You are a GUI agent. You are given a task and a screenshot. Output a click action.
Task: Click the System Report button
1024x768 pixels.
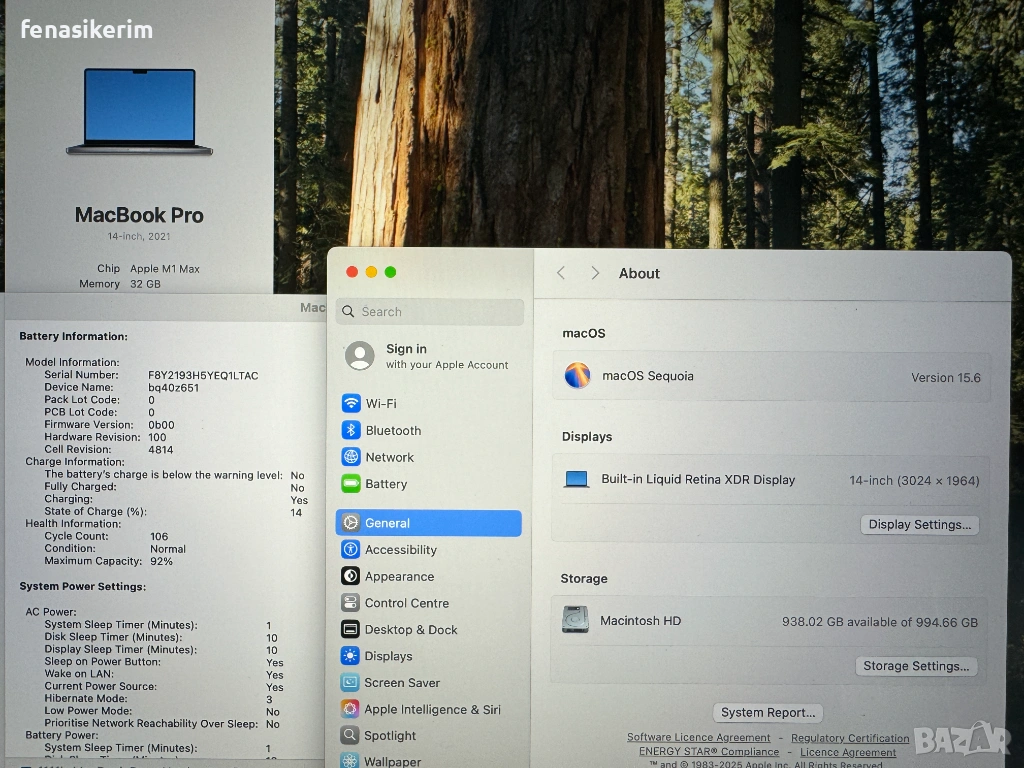pos(768,713)
